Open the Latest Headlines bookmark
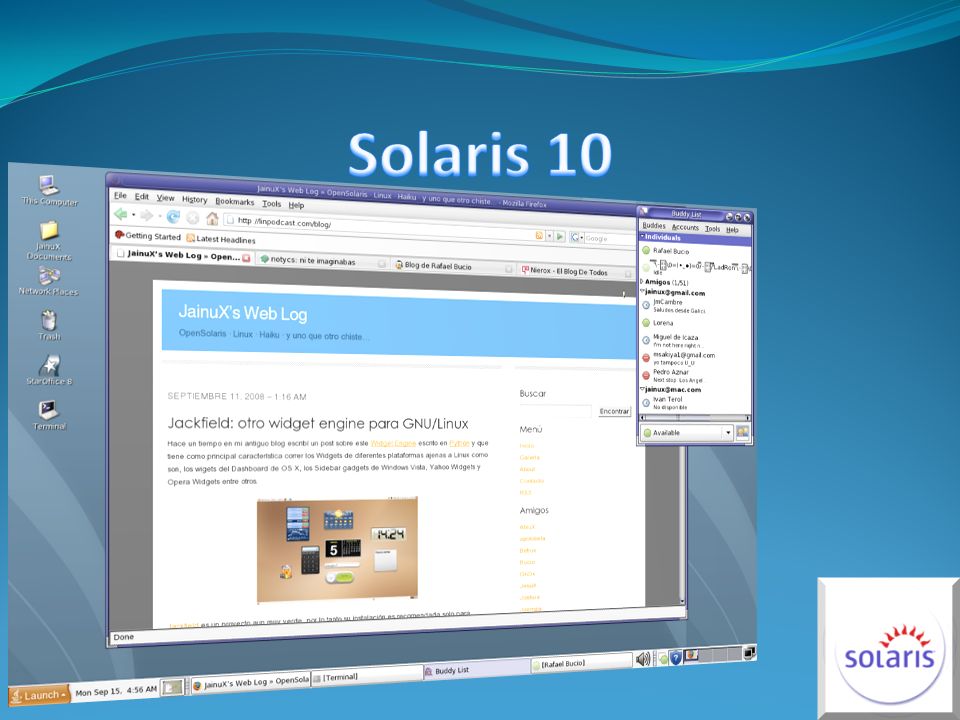 coord(220,239)
